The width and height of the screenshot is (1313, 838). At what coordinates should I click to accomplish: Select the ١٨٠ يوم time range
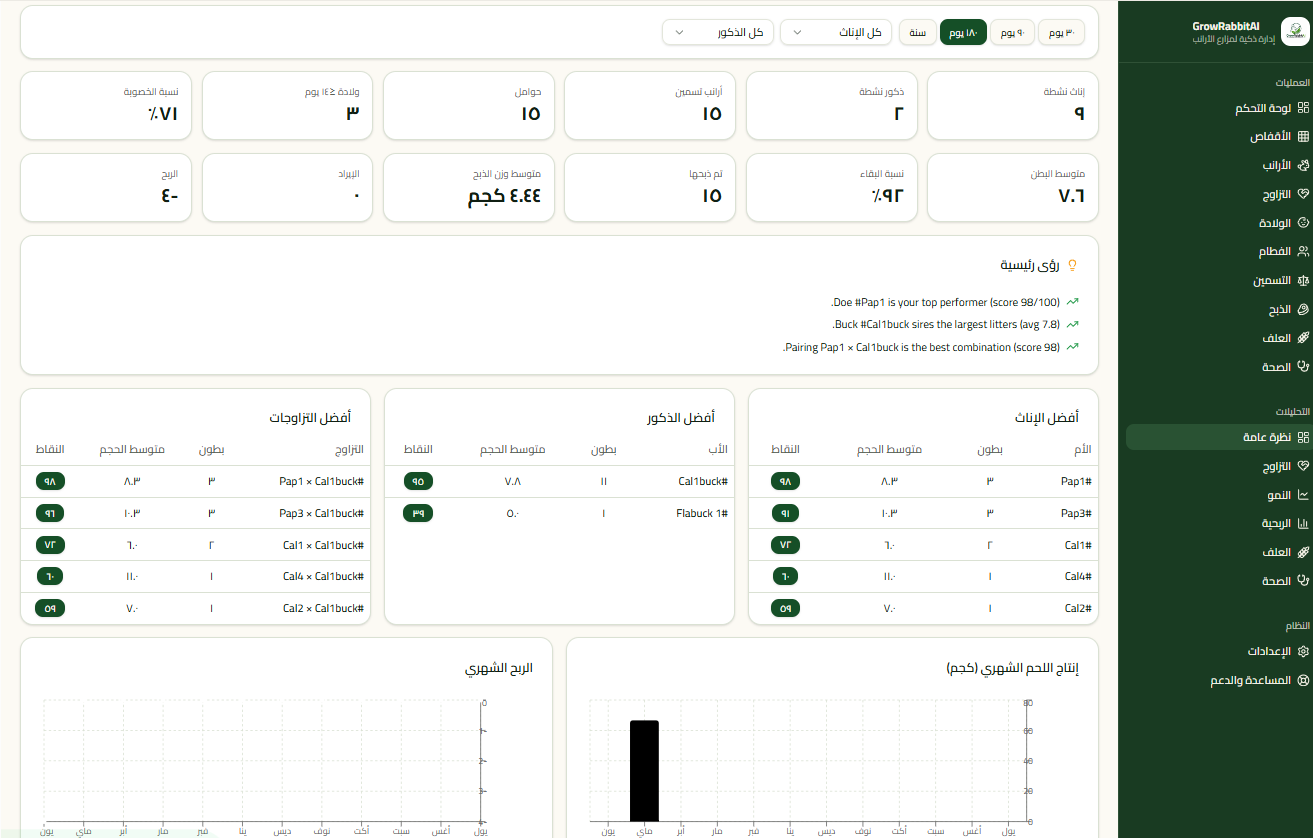[x=963, y=33]
